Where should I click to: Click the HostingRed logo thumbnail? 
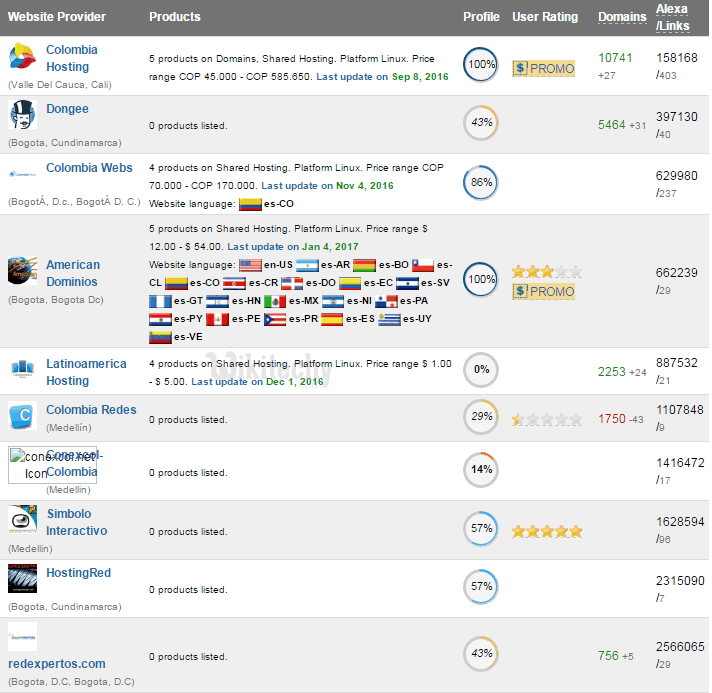coord(22,579)
